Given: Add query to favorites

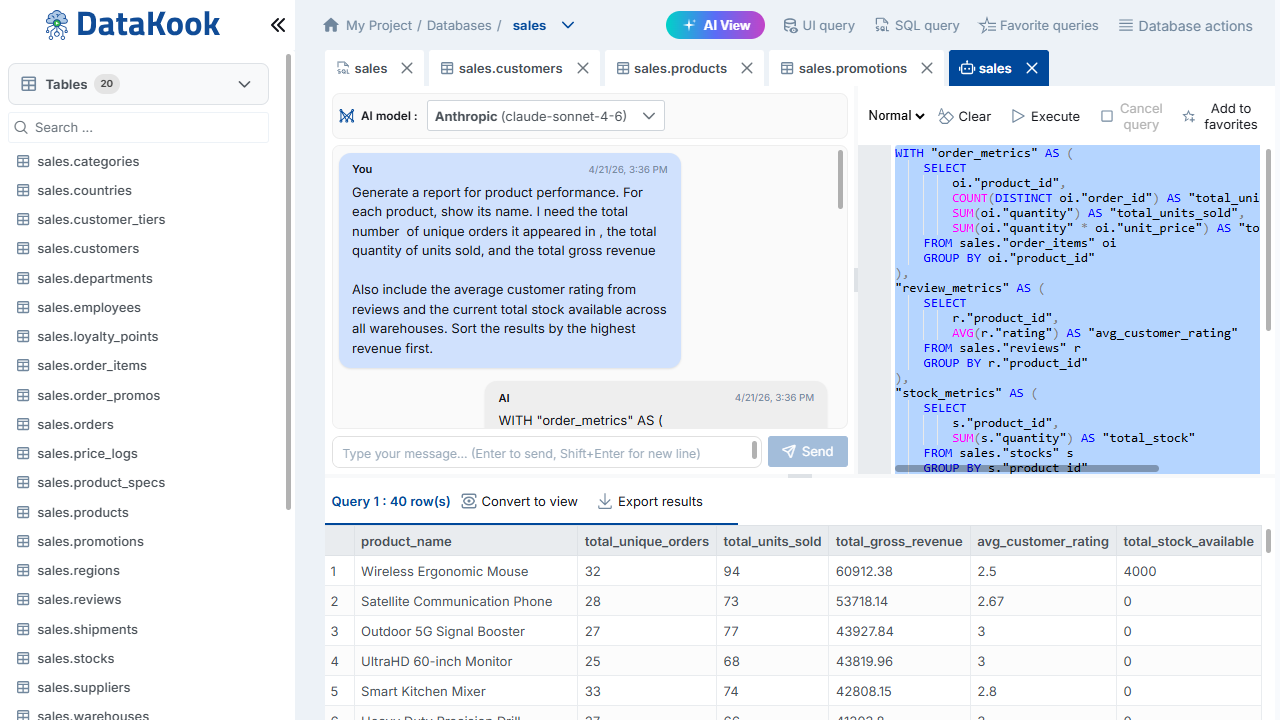Looking at the screenshot, I should click(1219, 116).
